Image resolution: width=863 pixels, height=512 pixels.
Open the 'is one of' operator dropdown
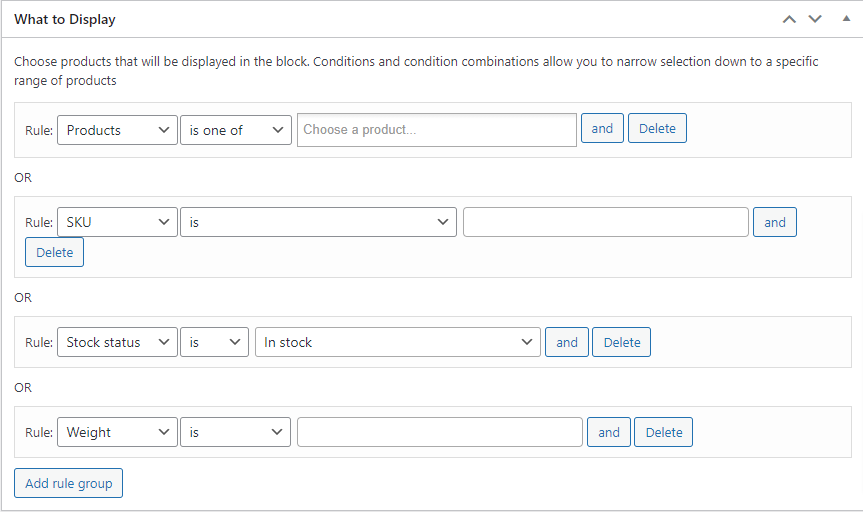point(236,130)
